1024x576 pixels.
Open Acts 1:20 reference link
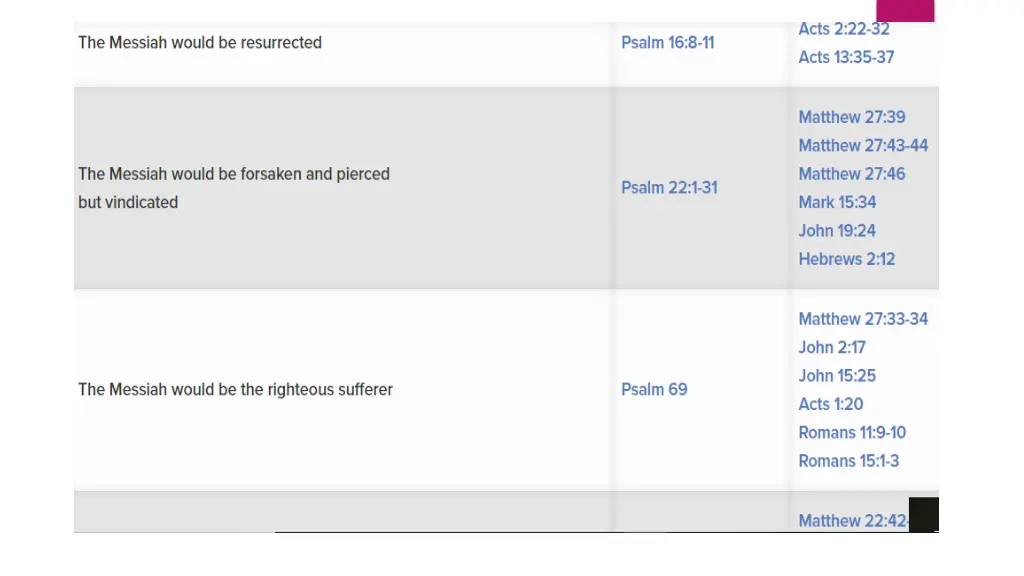(831, 404)
